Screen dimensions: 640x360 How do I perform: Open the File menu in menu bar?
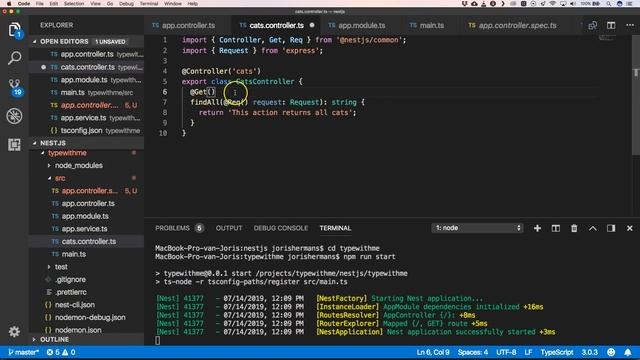[x=40, y=4]
